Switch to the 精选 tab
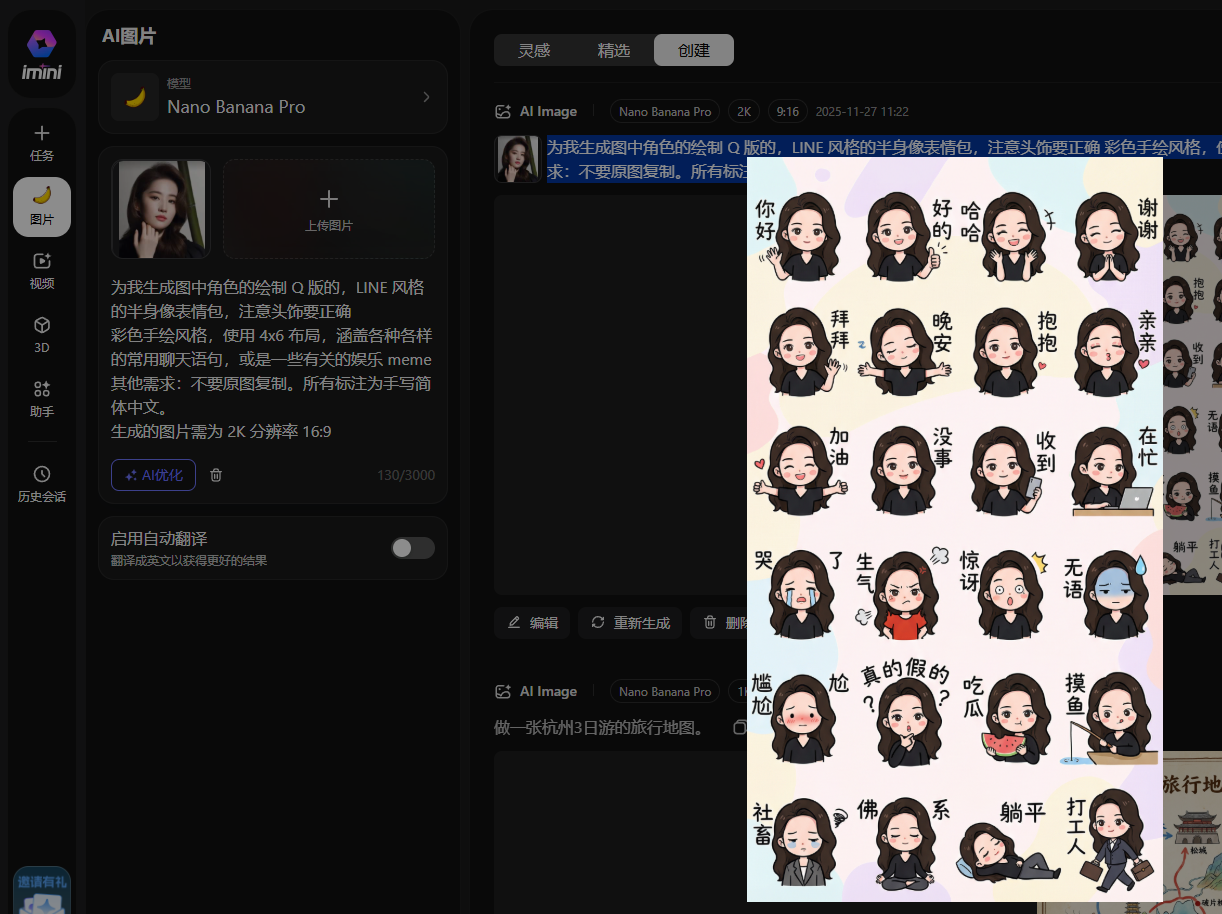This screenshot has height=914, width=1222. (614, 50)
